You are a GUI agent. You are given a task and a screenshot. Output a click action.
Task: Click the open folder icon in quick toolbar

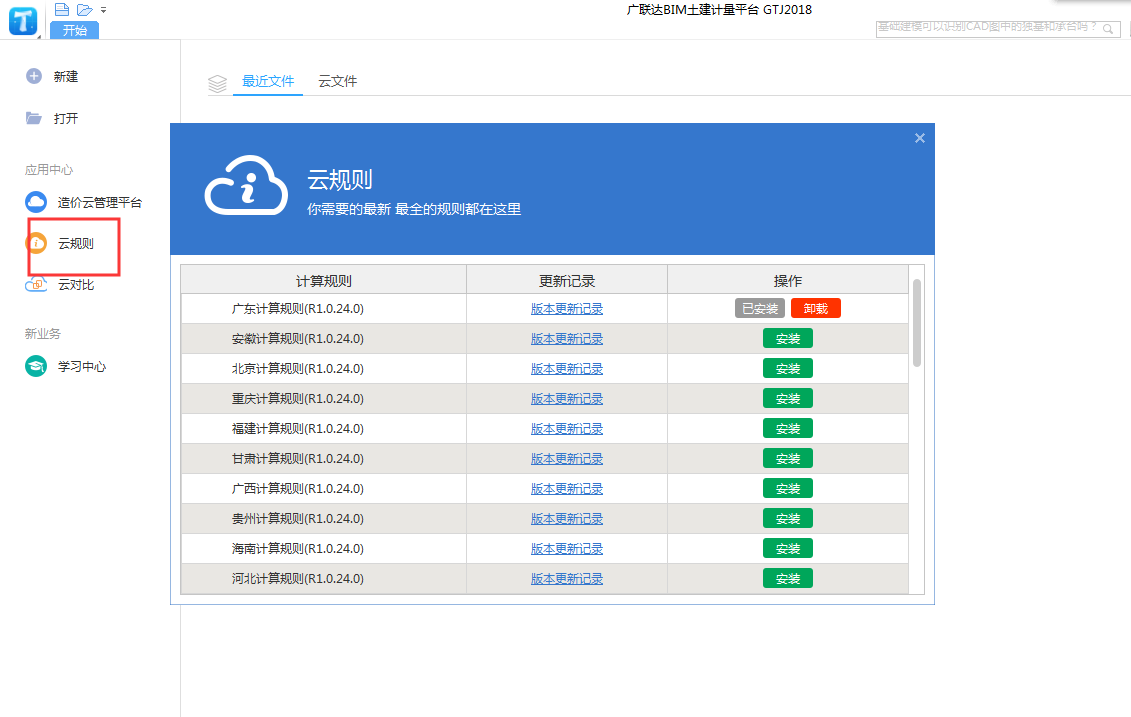click(x=85, y=9)
